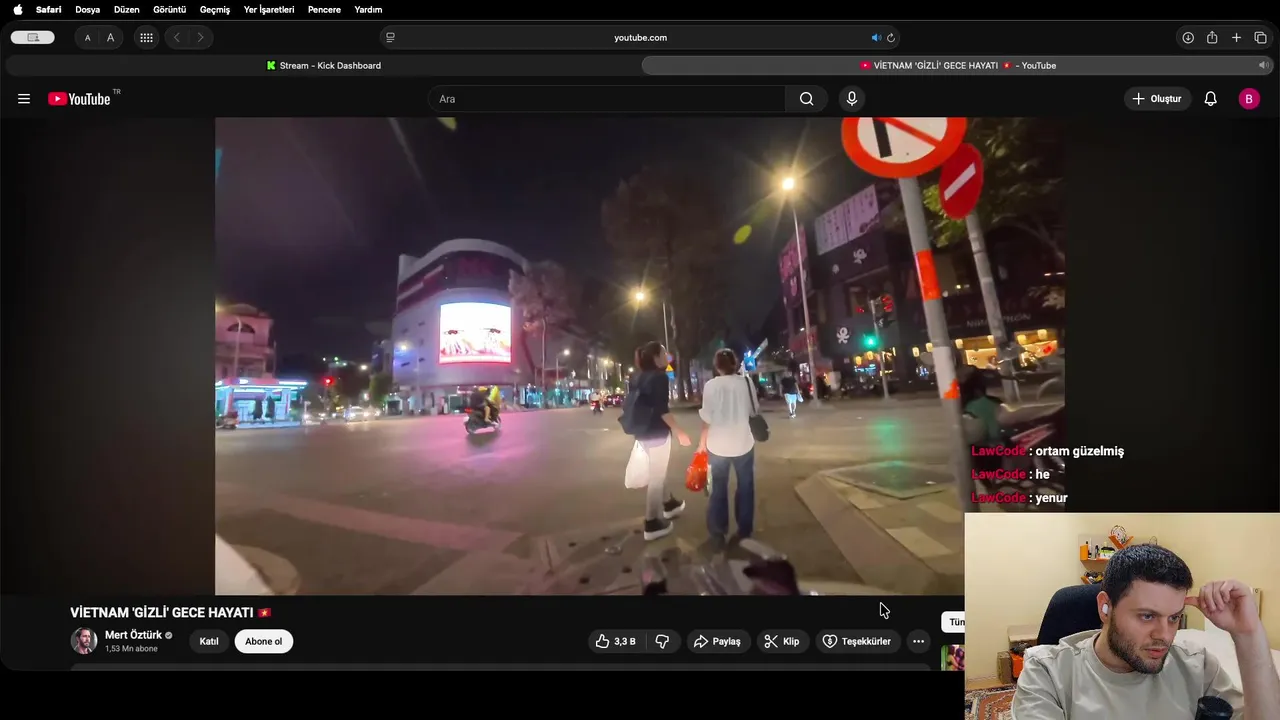This screenshot has width=1280, height=720.
Task: Show Safari downloads
Action: [x=1188, y=38]
